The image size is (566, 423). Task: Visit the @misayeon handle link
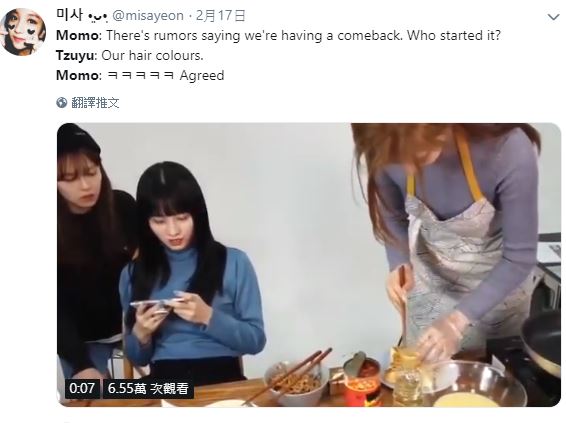148,16
